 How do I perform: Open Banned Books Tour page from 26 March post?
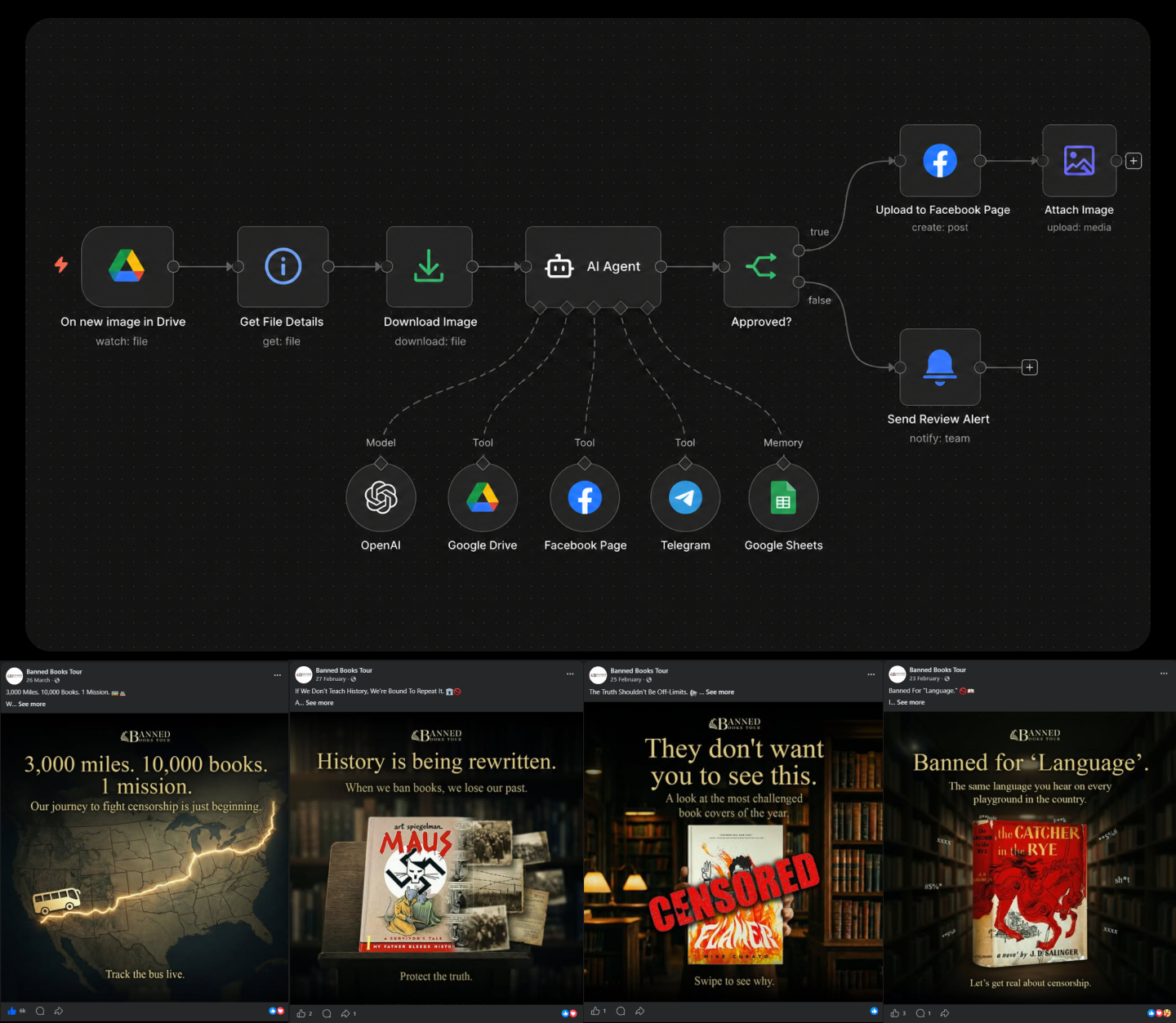pyautogui.click(x=54, y=672)
